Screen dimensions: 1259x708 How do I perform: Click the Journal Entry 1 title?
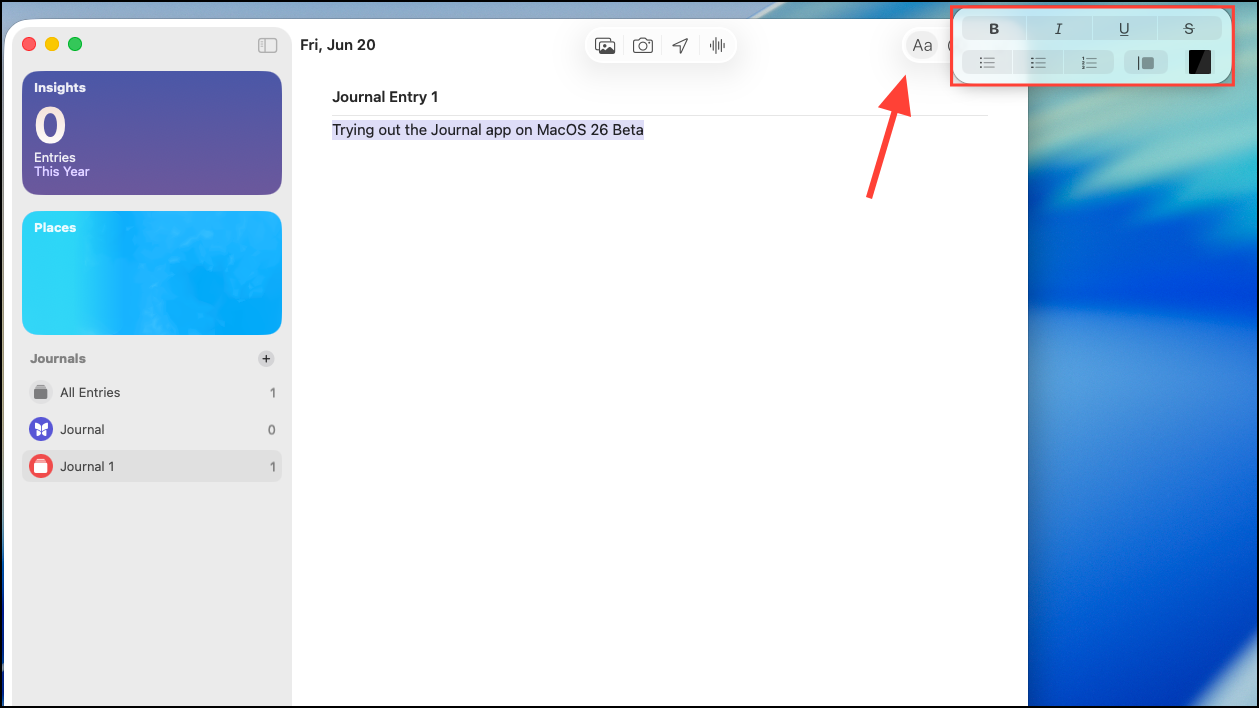pyautogui.click(x=385, y=97)
